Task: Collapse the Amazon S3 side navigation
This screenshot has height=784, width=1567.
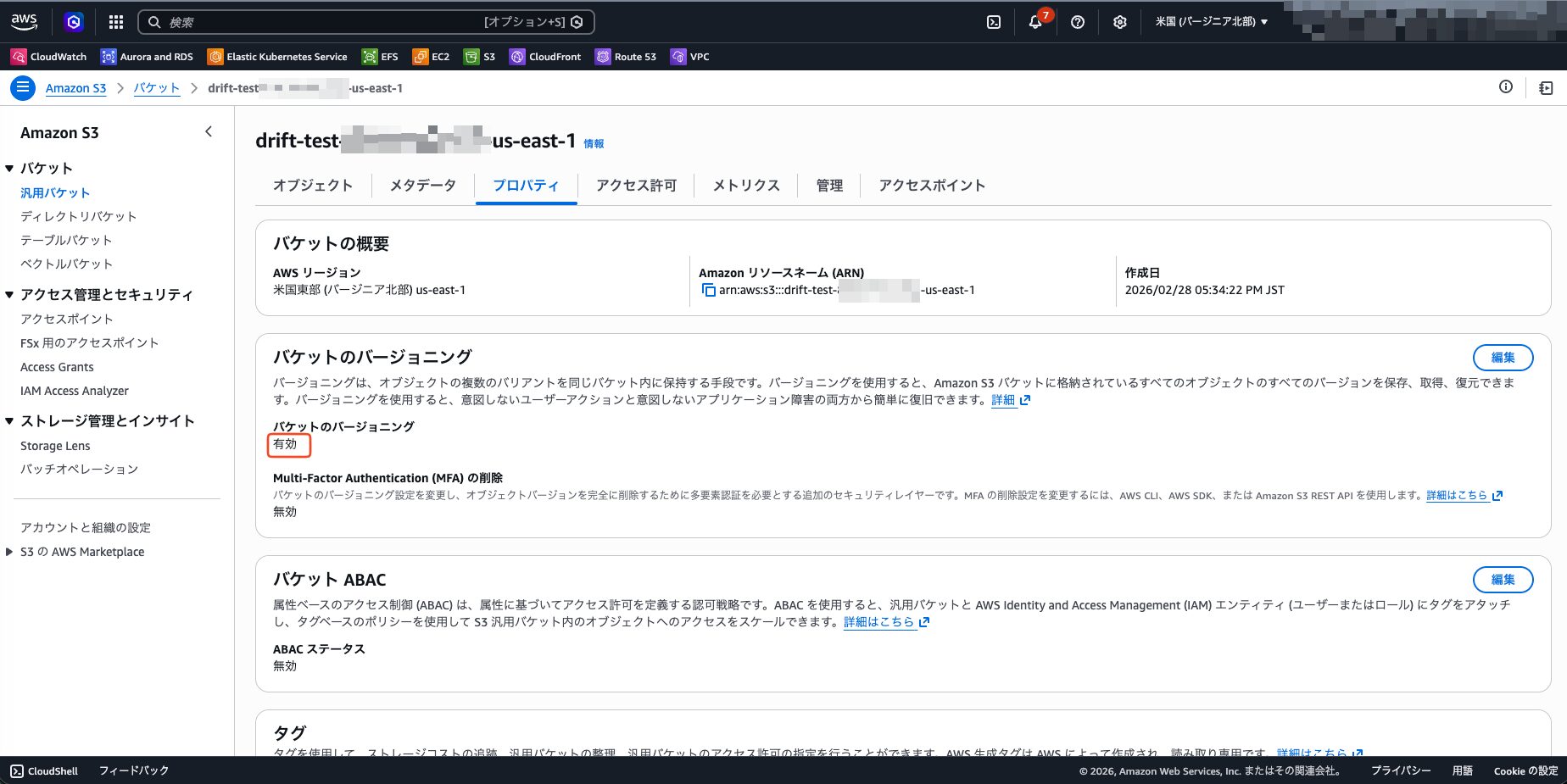Action: (x=209, y=131)
